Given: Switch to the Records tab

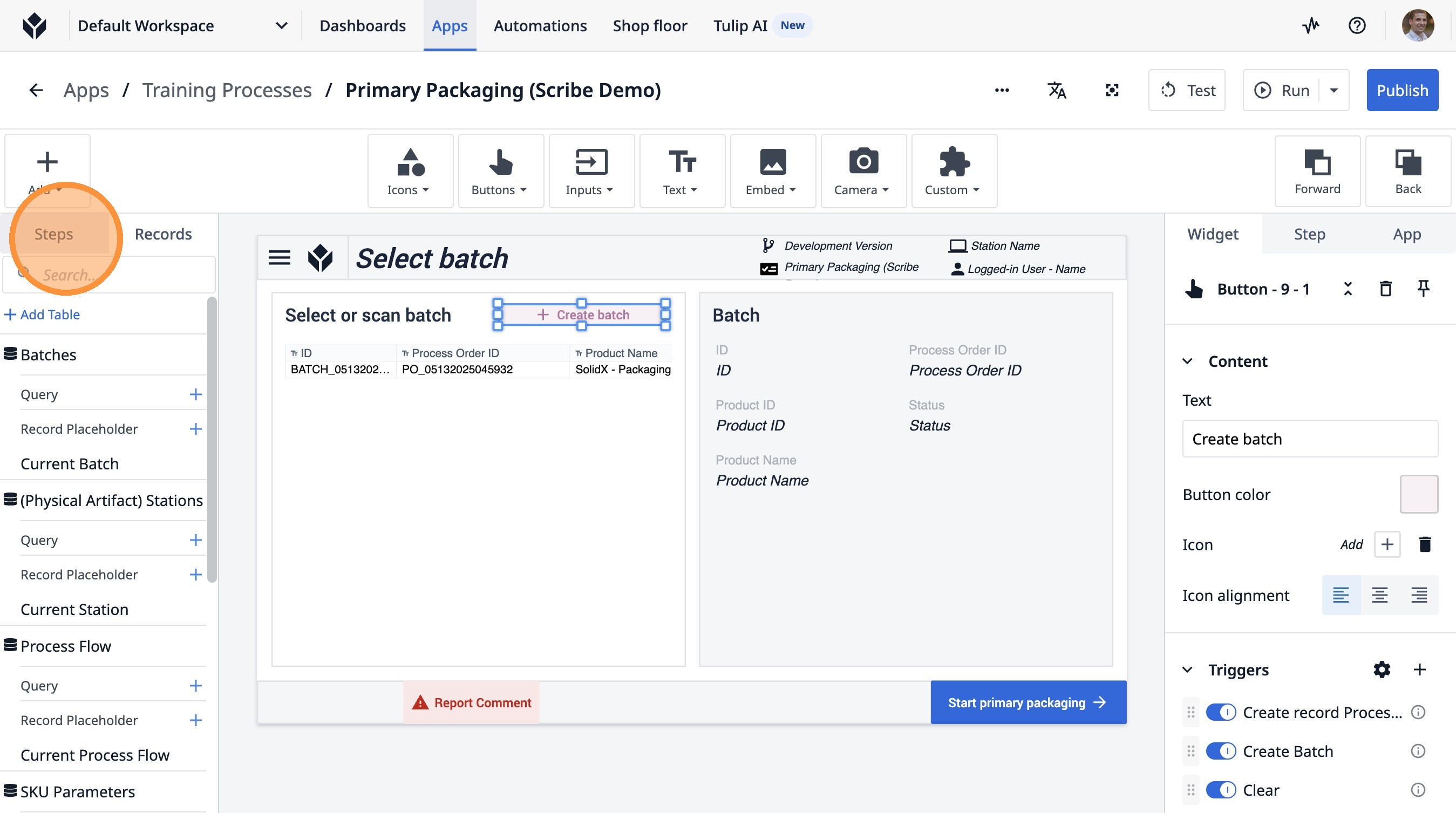Looking at the screenshot, I should (x=163, y=234).
